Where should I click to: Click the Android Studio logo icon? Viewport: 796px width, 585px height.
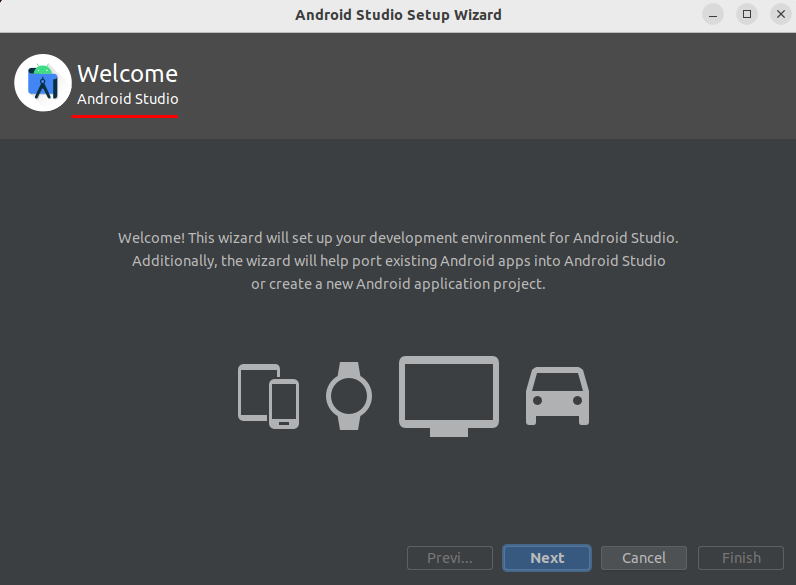coord(43,83)
